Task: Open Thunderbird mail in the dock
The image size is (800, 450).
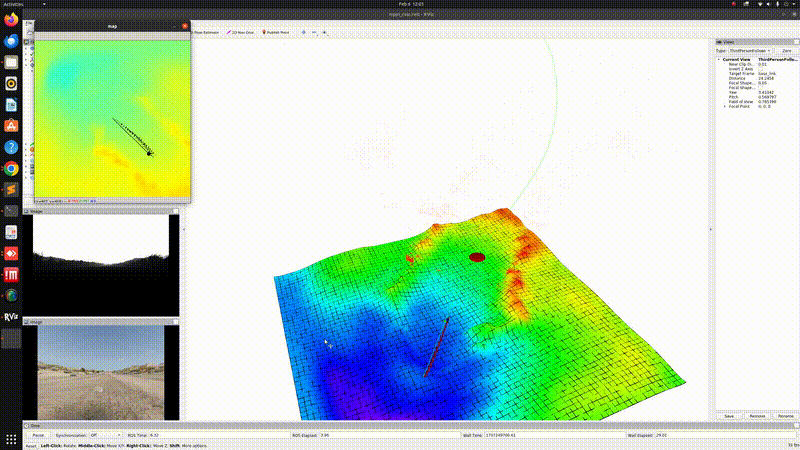Action: (11, 41)
